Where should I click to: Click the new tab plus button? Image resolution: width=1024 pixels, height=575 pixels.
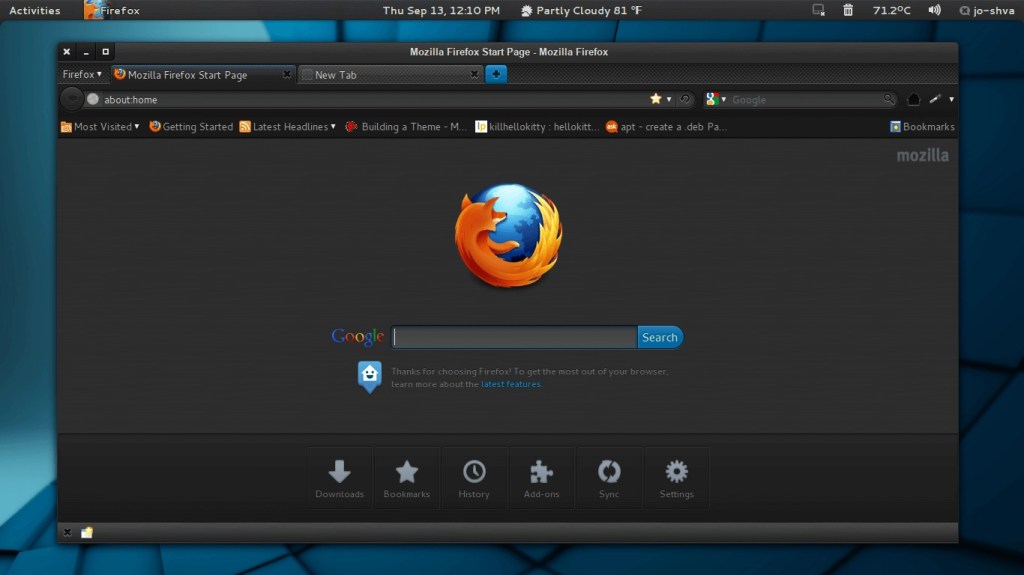click(x=495, y=74)
